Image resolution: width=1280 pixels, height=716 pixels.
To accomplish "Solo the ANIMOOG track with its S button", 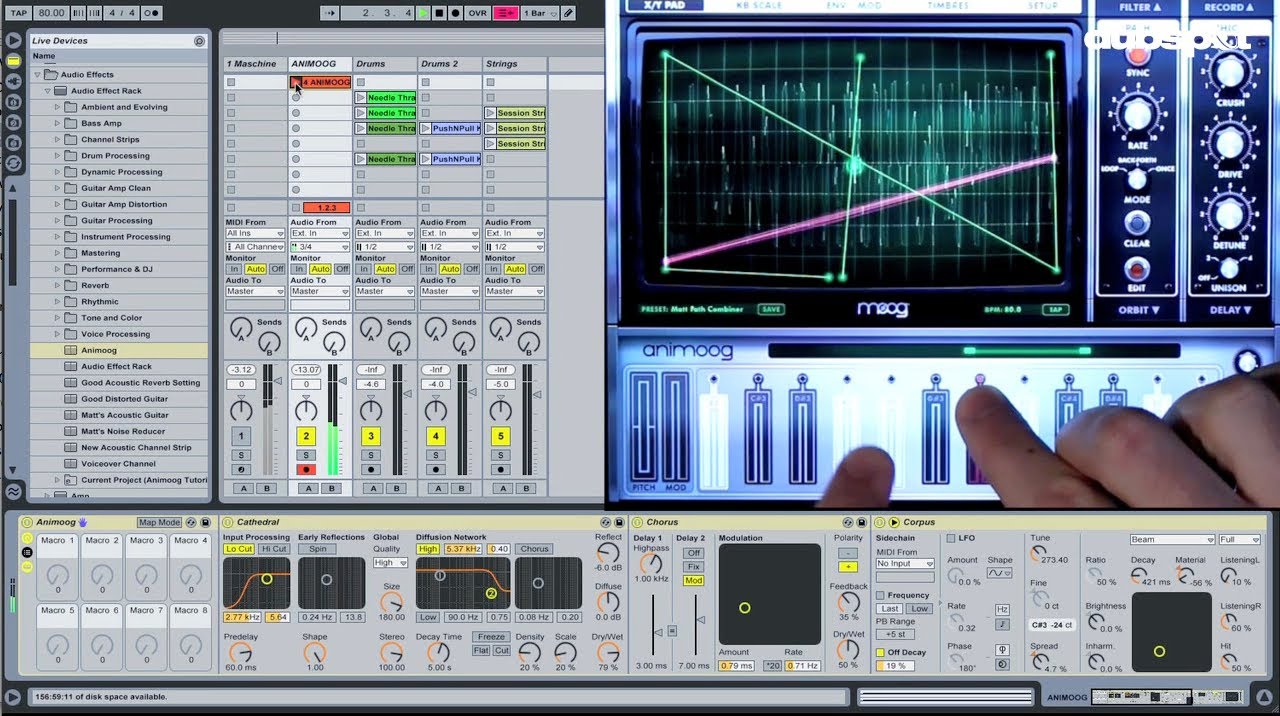I will pyautogui.click(x=306, y=455).
